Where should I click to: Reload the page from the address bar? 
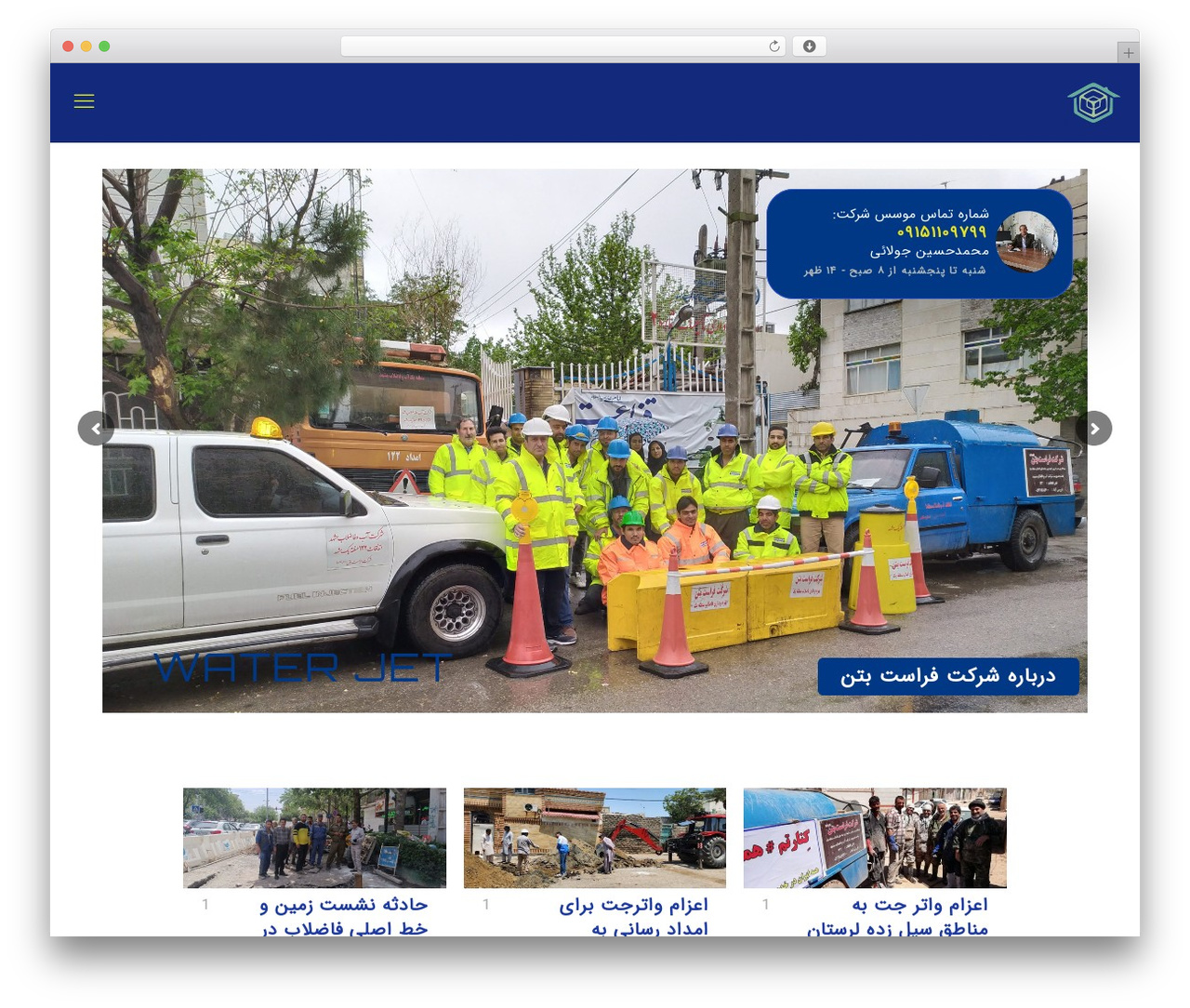774,46
